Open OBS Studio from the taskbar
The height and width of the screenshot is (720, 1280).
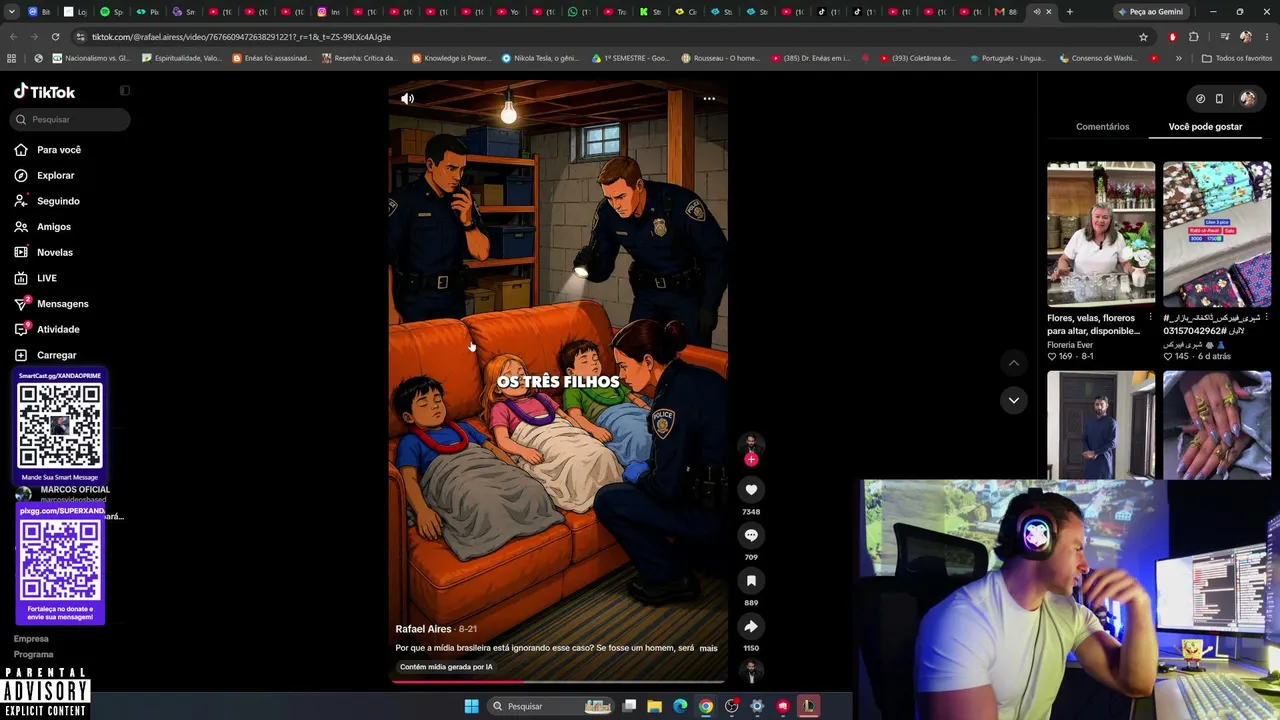coord(732,706)
